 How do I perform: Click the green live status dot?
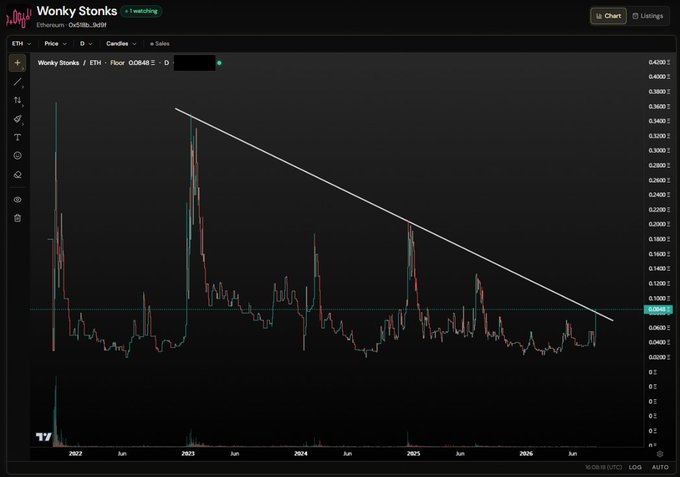[219, 63]
